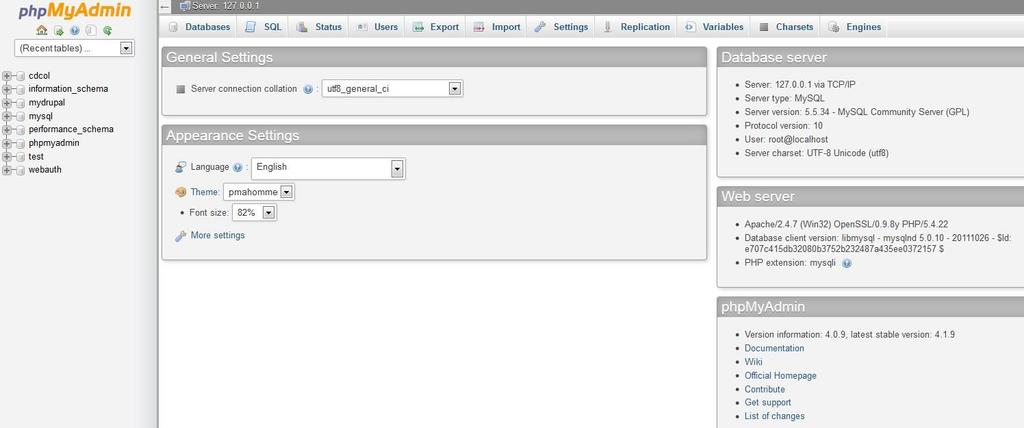Viewport: 1024px width, 428px height.
Task: Open the Wiki link
Action: click(754, 362)
